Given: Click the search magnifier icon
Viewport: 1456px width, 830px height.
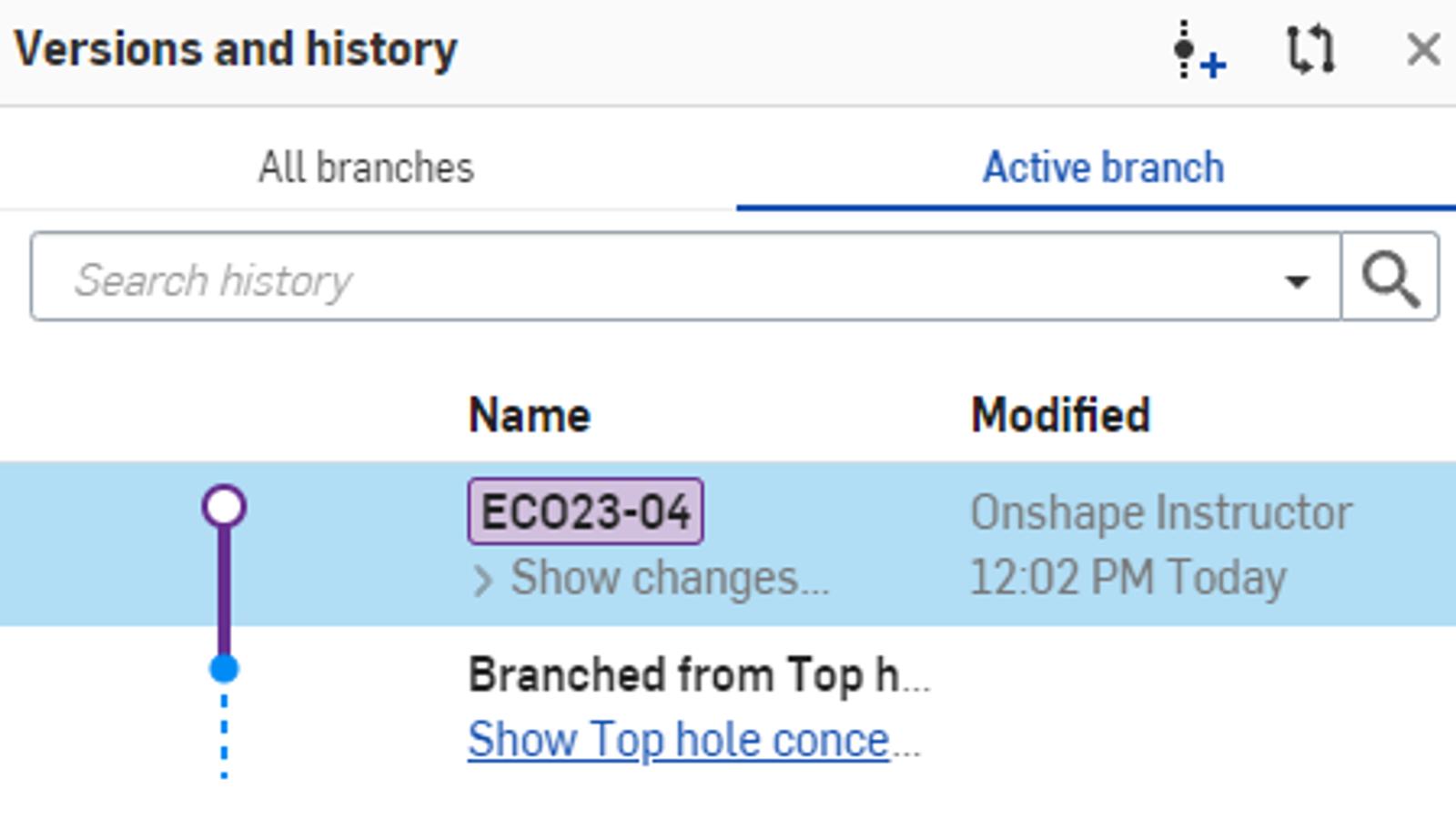Looking at the screenshot, I should pos(1390,279).
